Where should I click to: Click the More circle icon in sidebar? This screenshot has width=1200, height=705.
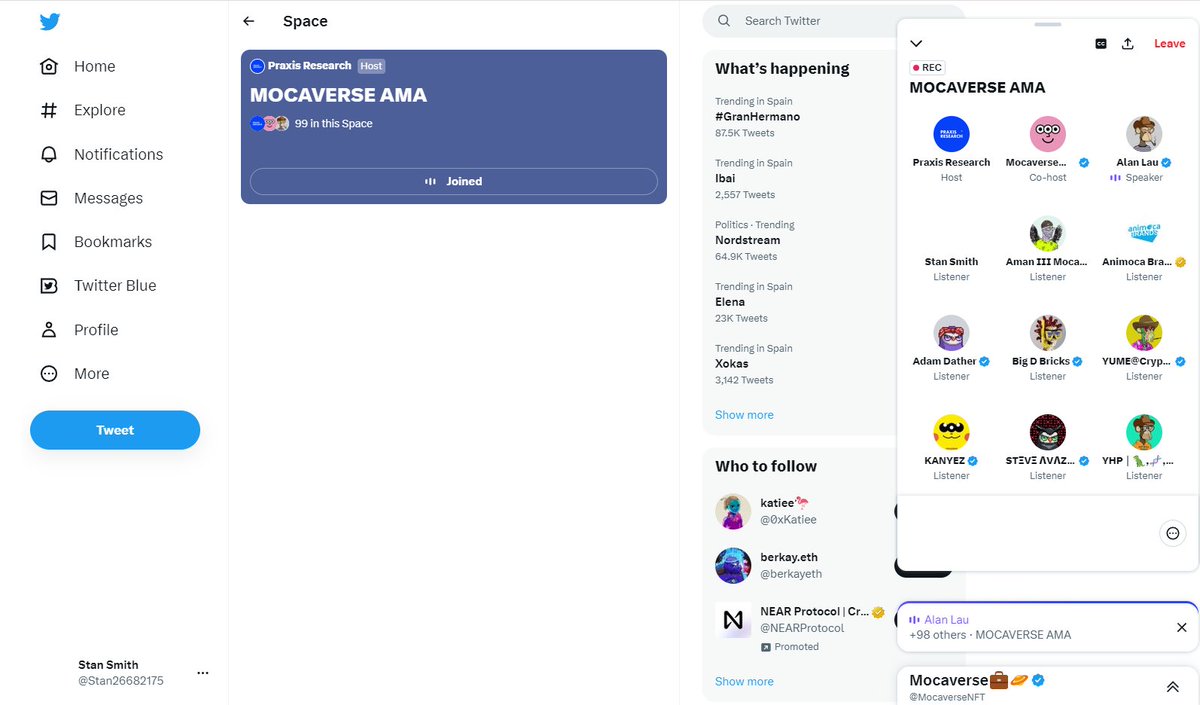pyautogui.click(x=48, y=374)
